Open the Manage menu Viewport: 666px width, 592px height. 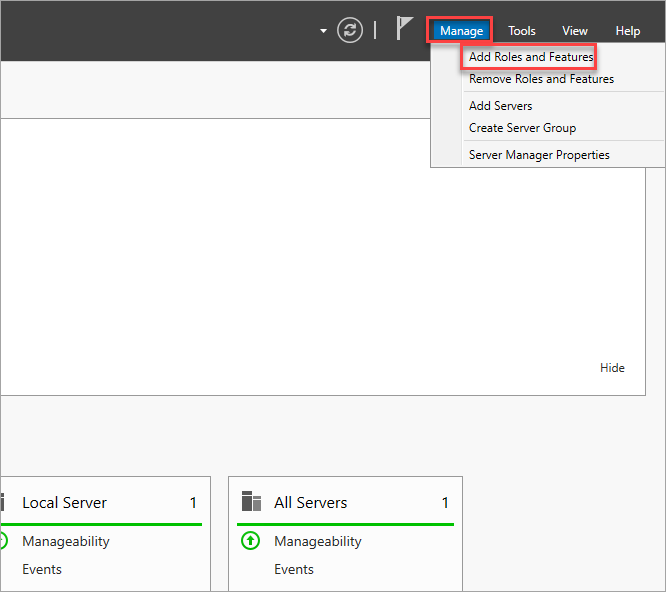pos(461,31)
